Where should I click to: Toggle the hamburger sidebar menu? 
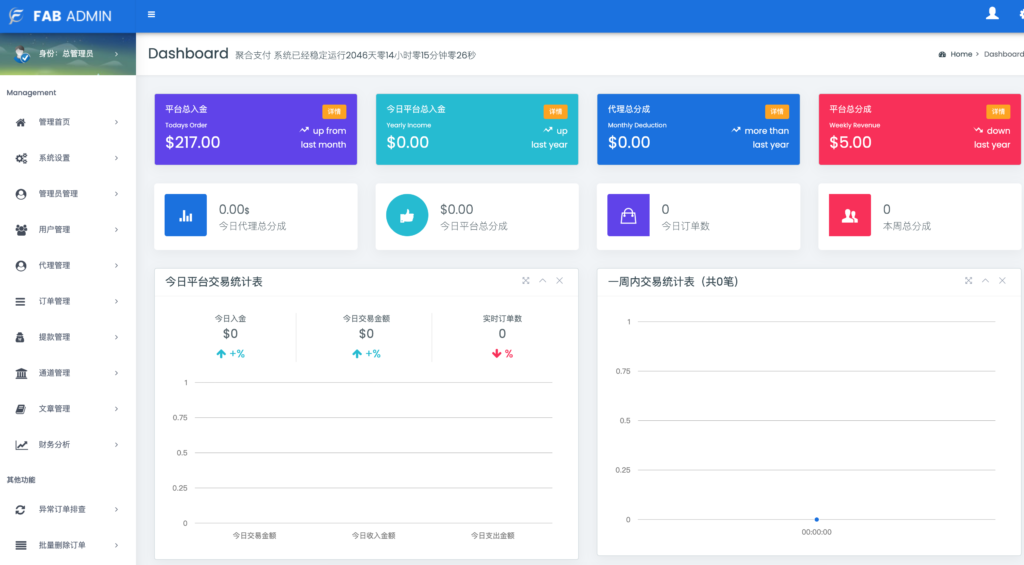pos(152,14)
